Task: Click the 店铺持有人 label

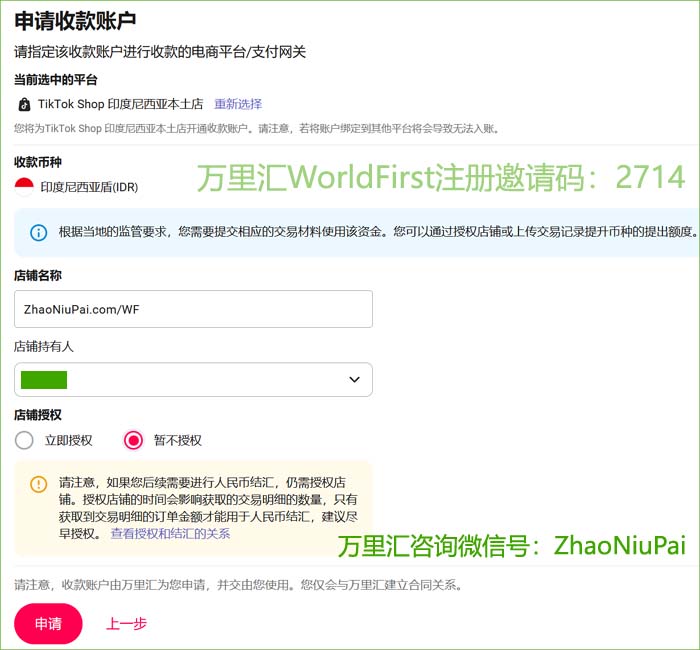Action: (x=43, y=346)
